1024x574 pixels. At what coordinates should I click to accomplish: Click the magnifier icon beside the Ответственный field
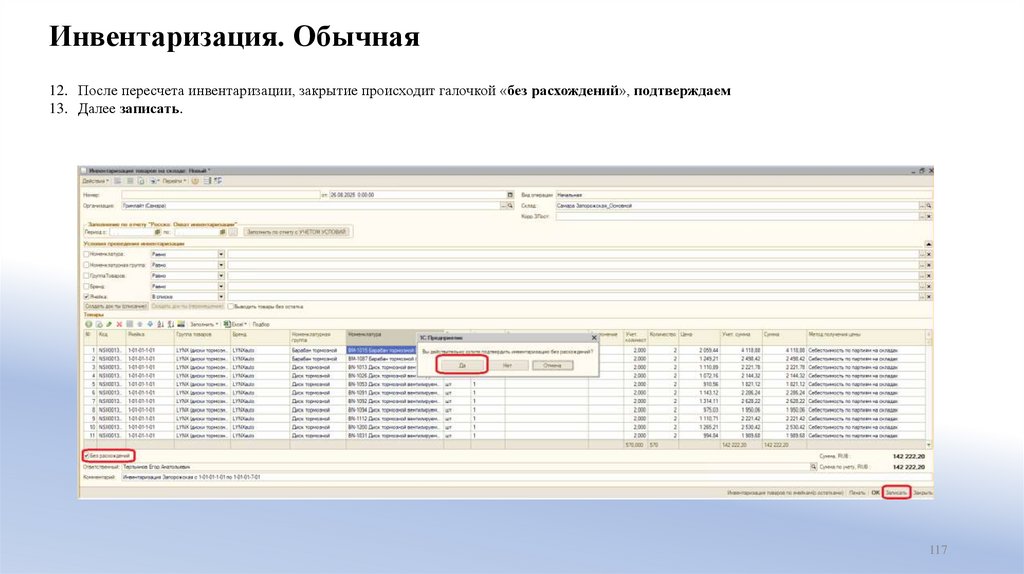[813, 467]
